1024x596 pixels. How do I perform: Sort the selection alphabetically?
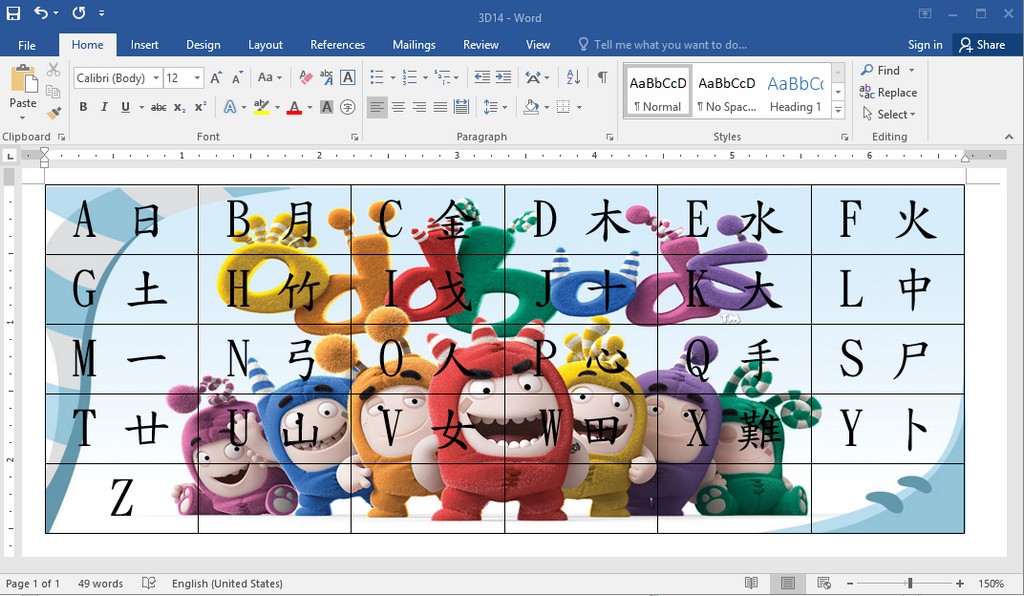click(573, 78)
